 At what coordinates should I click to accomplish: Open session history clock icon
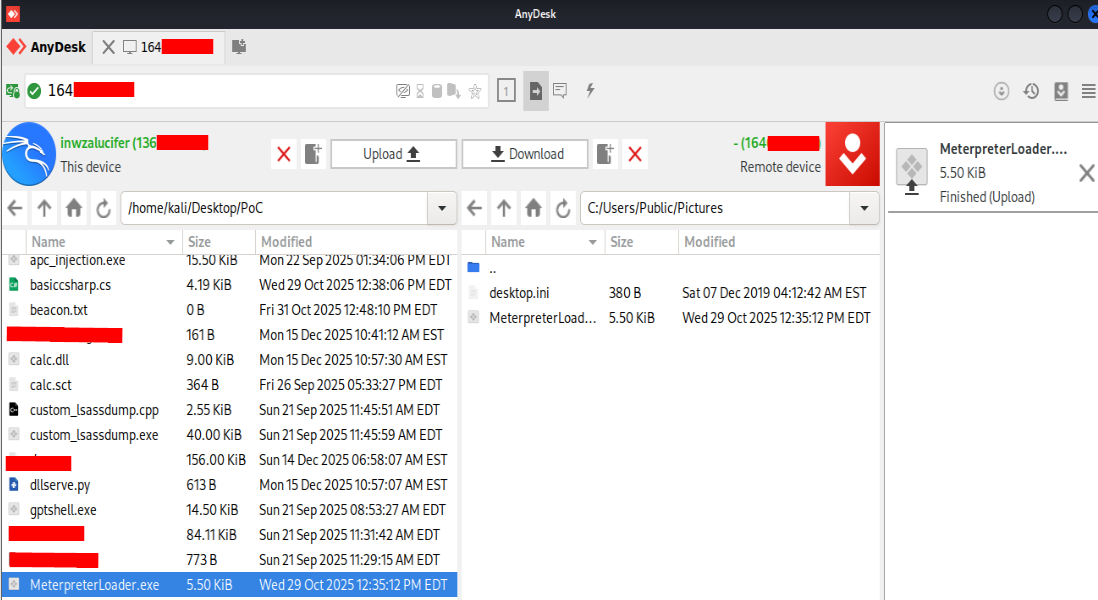(x=1031, y=91)
